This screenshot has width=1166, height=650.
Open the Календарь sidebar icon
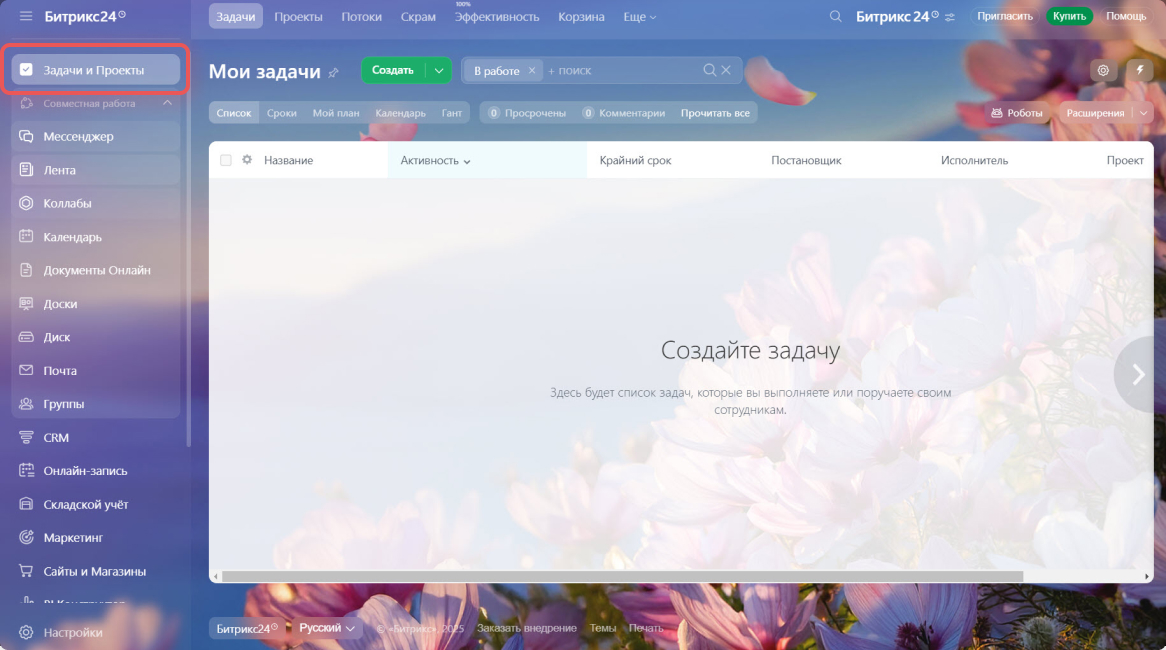pos(26,236)
